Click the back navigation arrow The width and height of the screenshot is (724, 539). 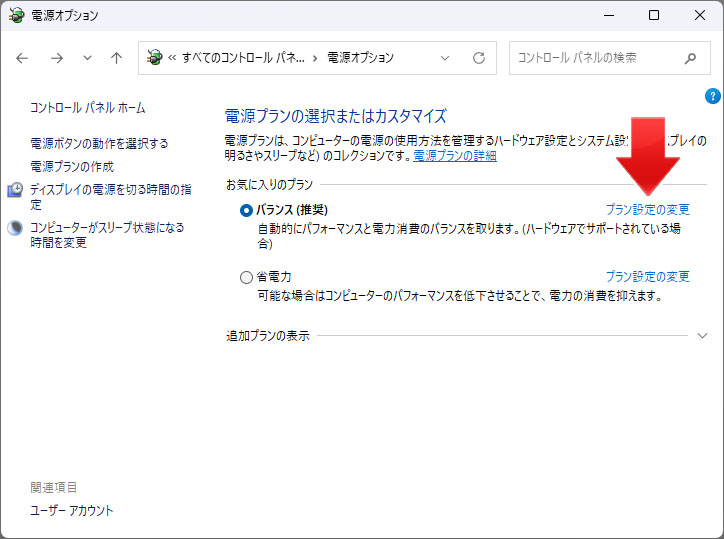tap(23, 58)
